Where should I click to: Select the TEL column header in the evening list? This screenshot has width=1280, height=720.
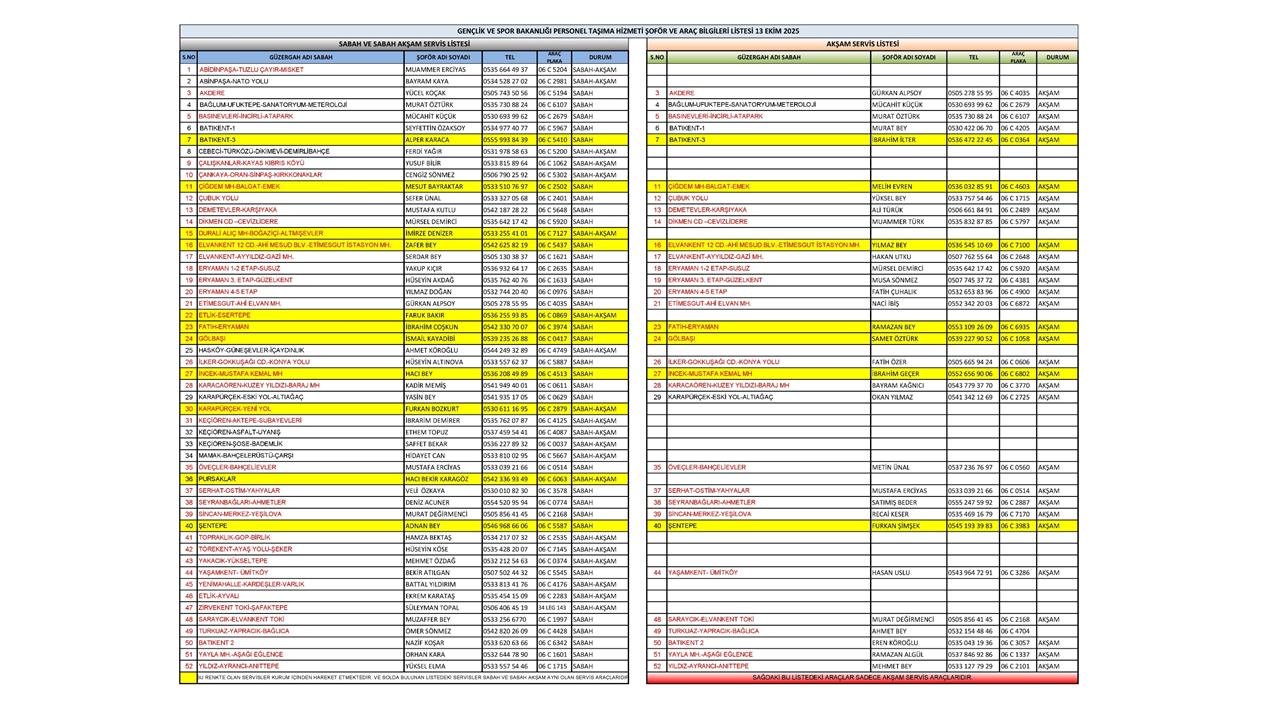tap(972, 58)
